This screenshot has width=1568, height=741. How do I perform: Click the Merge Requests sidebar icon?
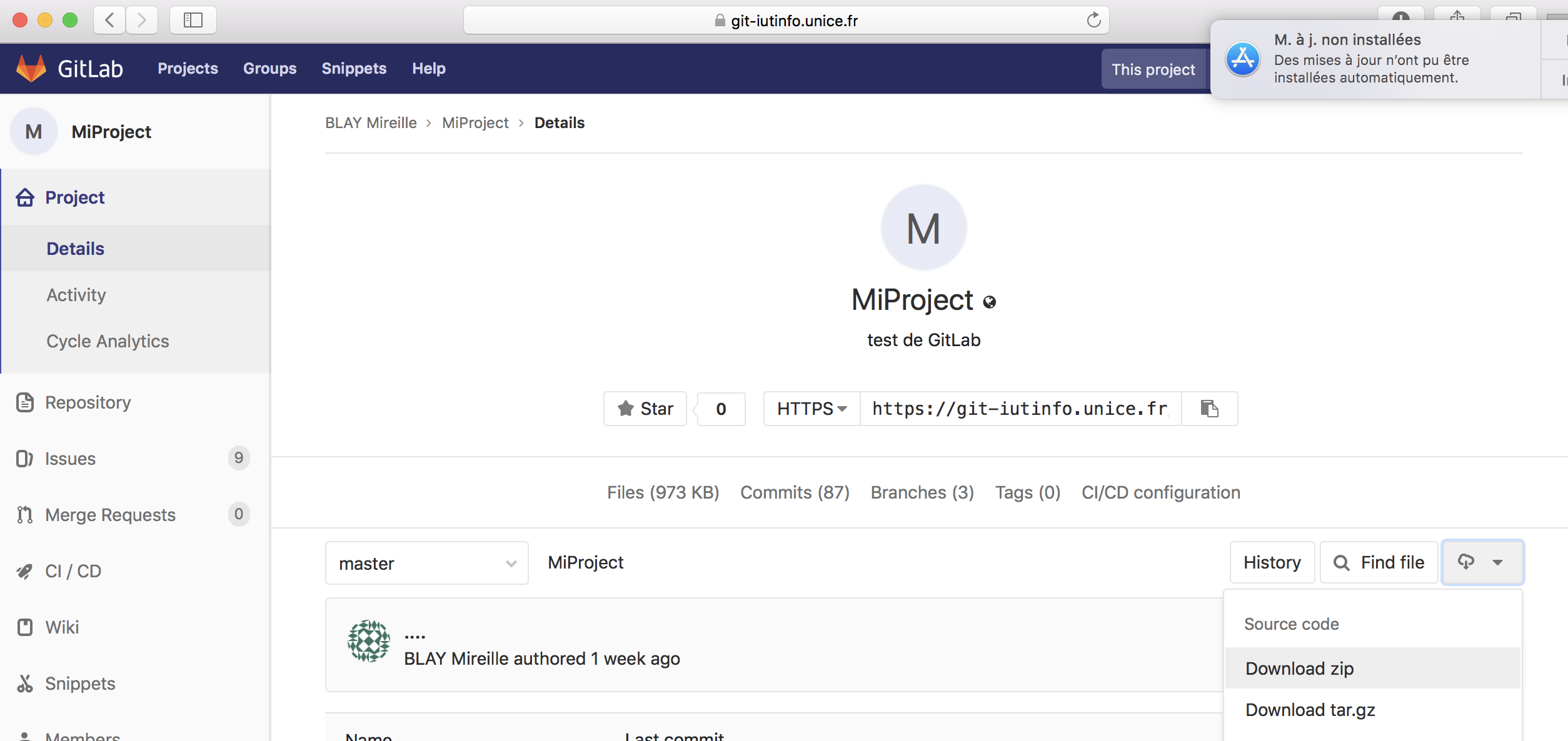click(x=25, y=515)
